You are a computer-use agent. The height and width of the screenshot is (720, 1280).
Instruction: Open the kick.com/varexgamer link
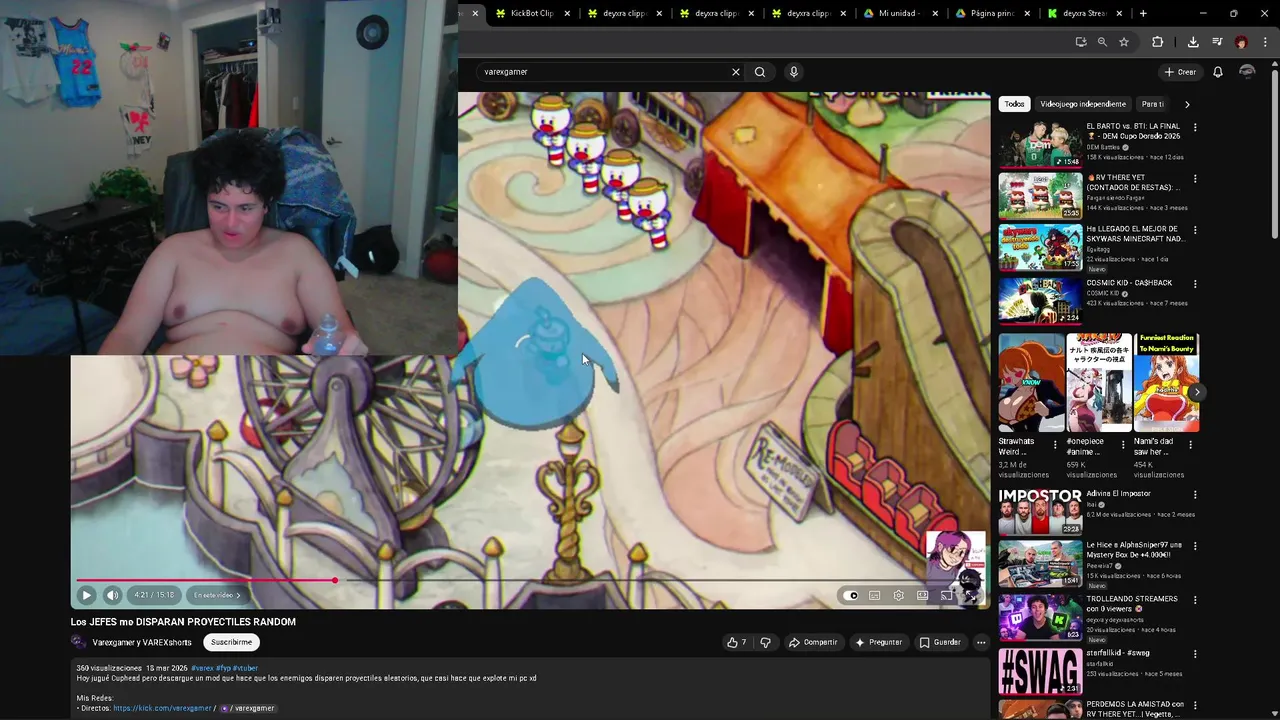(x=162, y=708)
